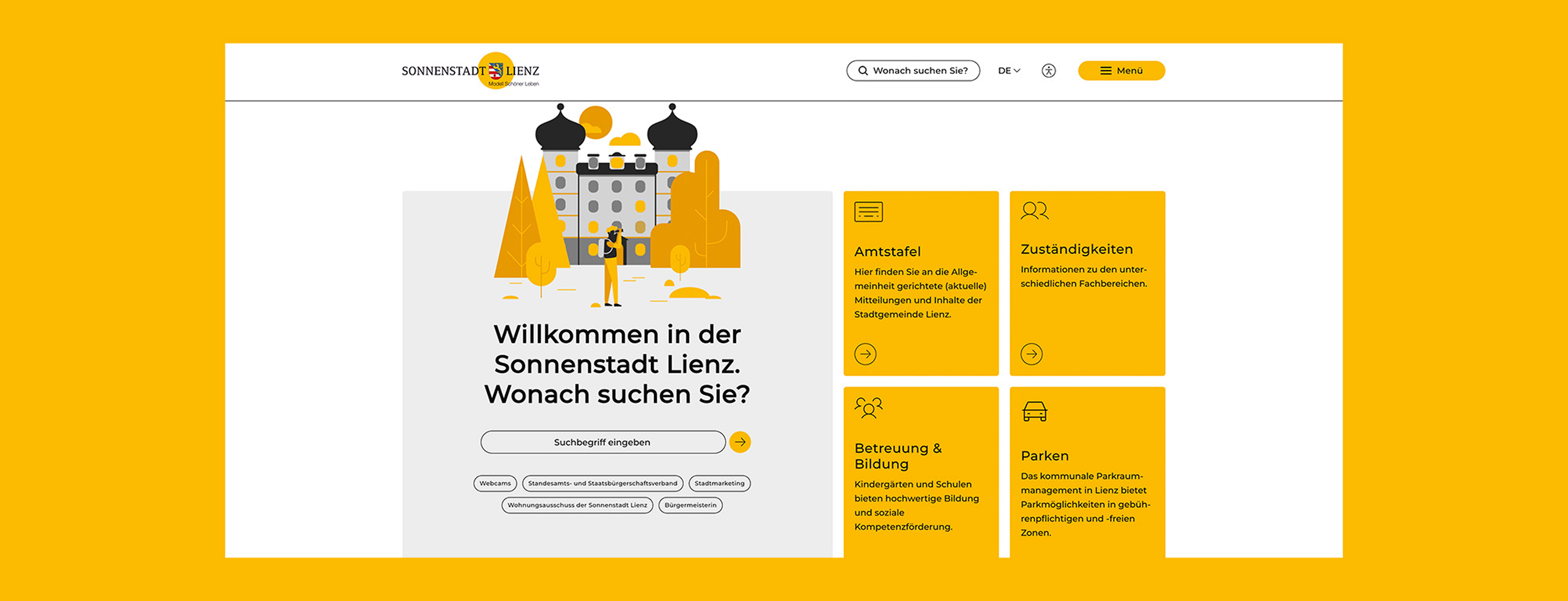Select the Bürgermeisterin tag
The image size is (1568, 601).
point(690,505)
